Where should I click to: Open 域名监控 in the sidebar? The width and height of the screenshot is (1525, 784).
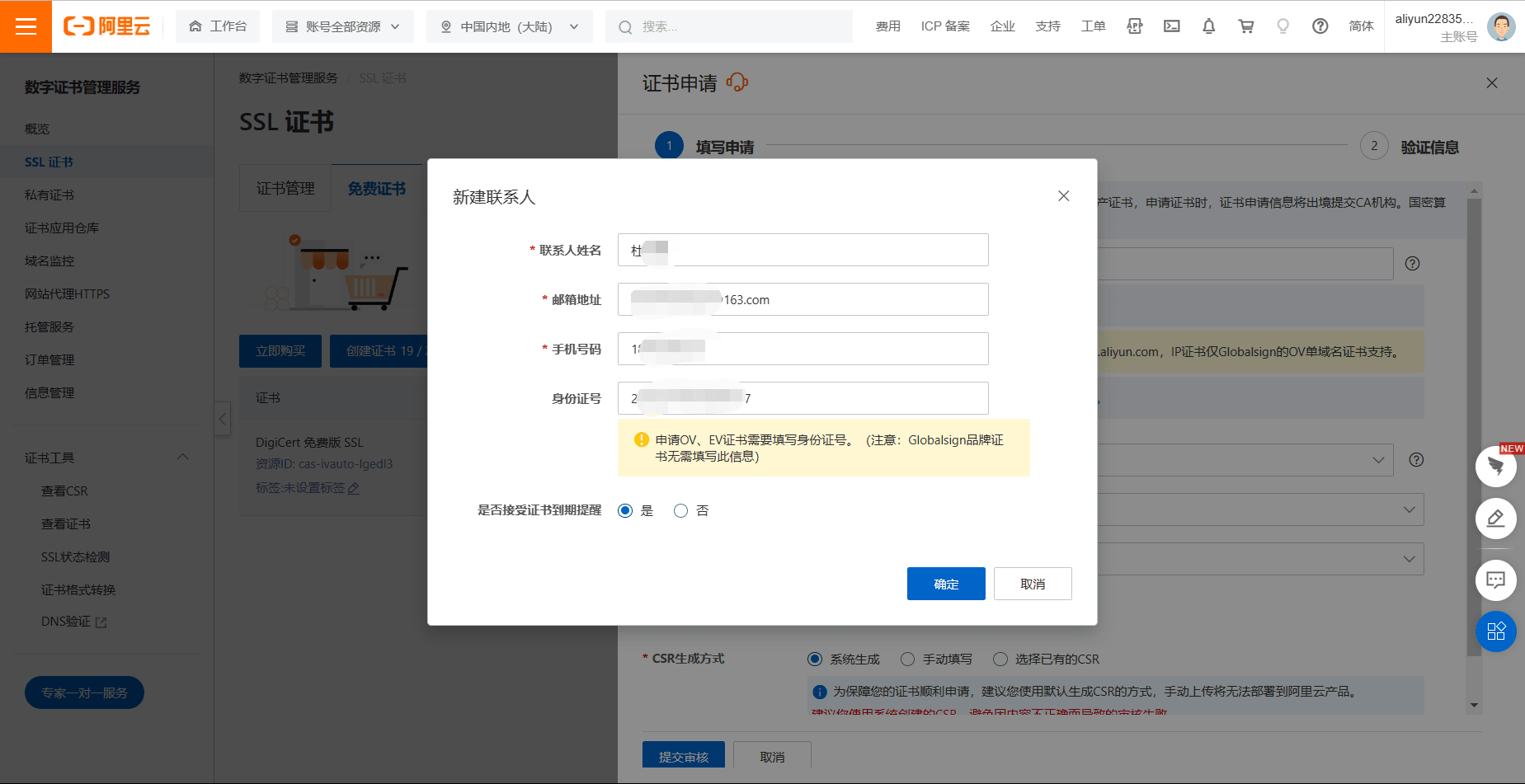(49, 261)
